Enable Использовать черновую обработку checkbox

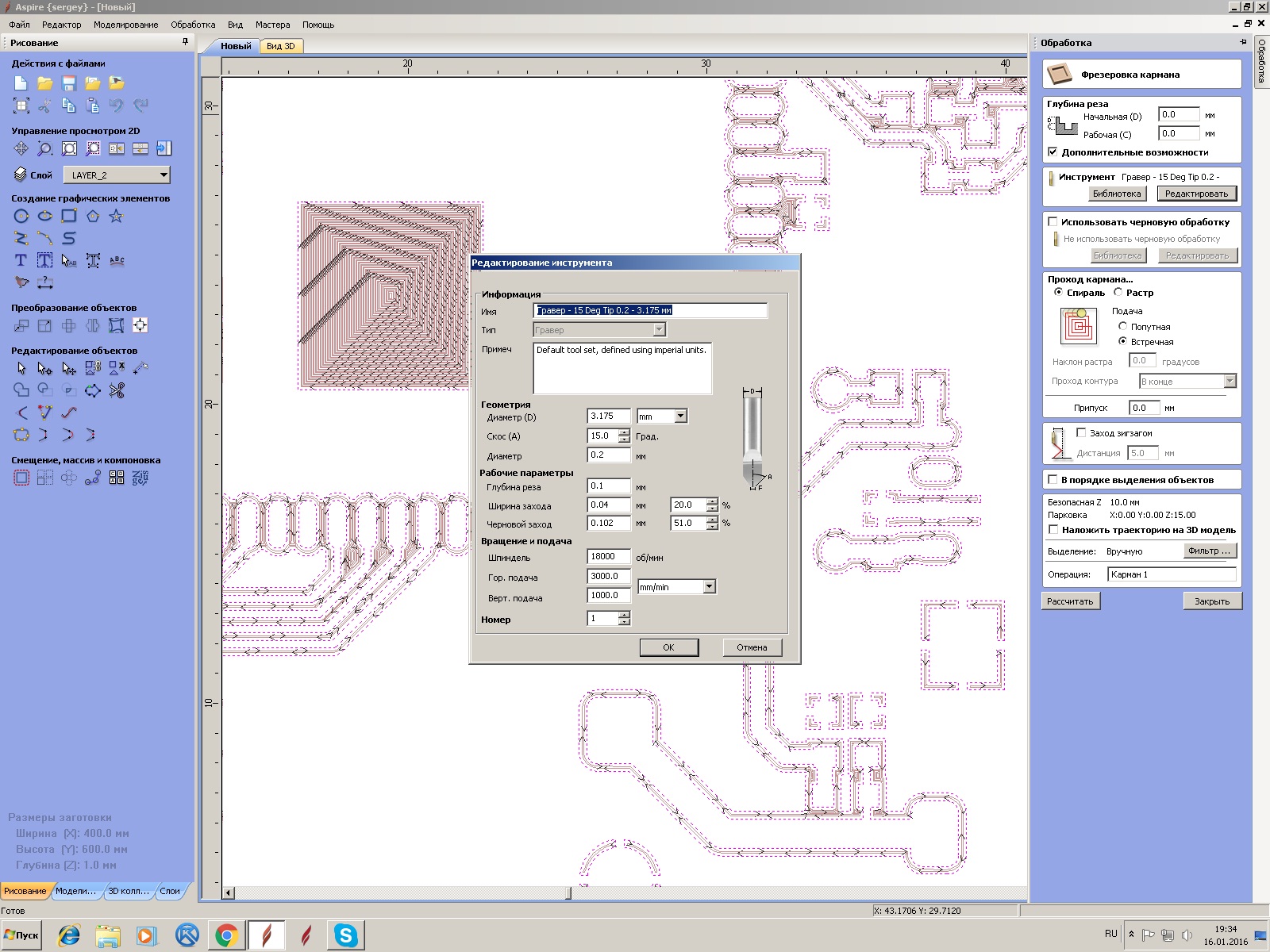(x=1053, y=222)
